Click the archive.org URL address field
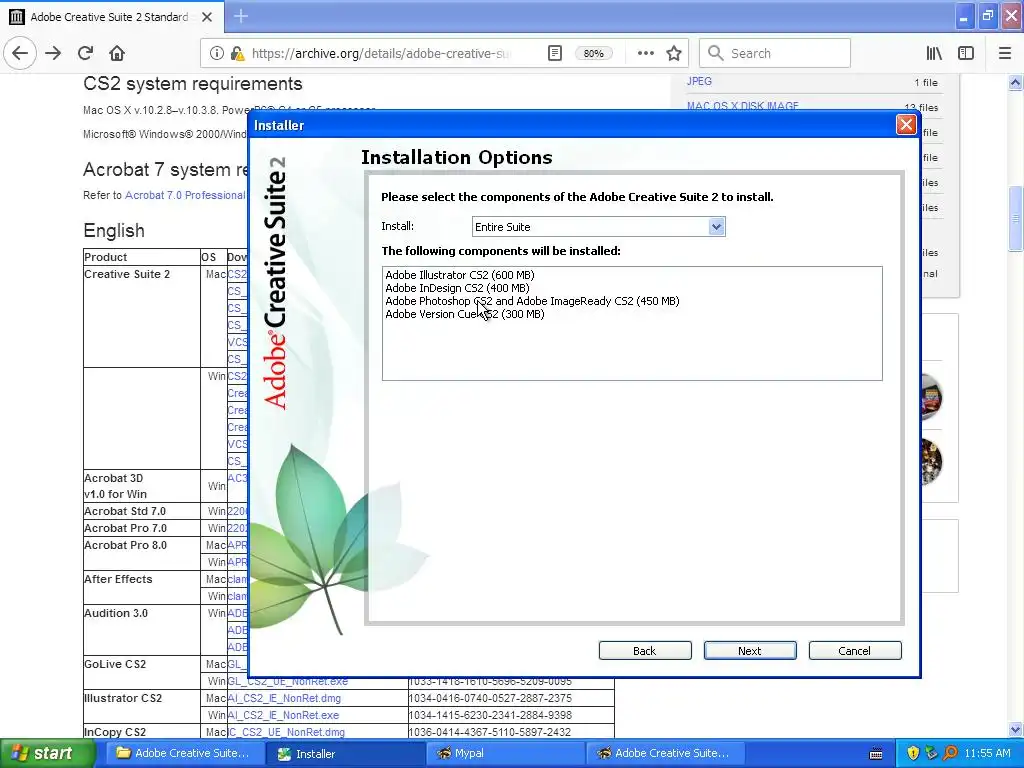1024x768 pixels. [x=381, y=54]
